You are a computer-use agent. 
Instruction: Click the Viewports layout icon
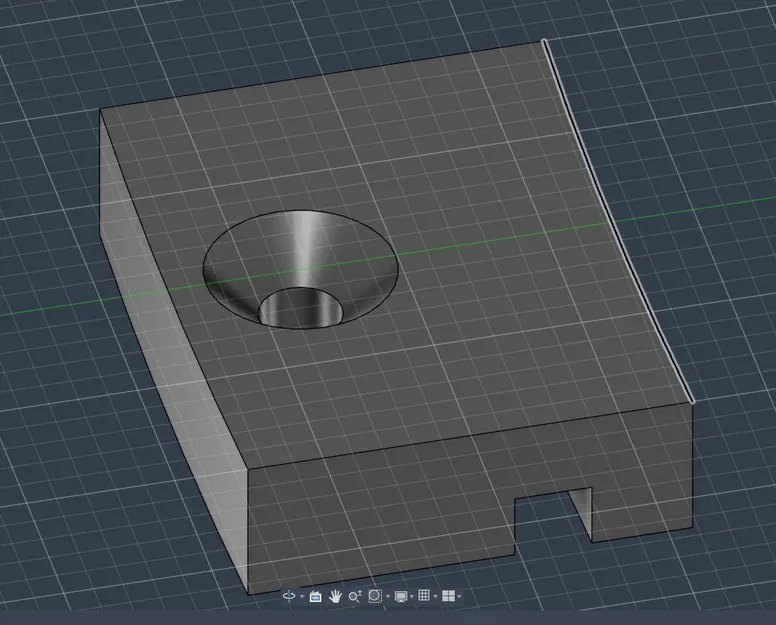448,596
